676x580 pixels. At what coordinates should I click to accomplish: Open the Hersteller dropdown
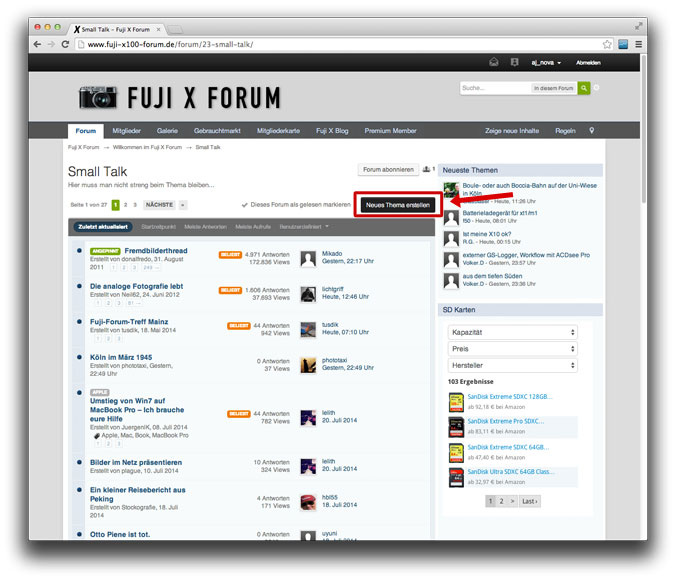(x=512, y=366)
